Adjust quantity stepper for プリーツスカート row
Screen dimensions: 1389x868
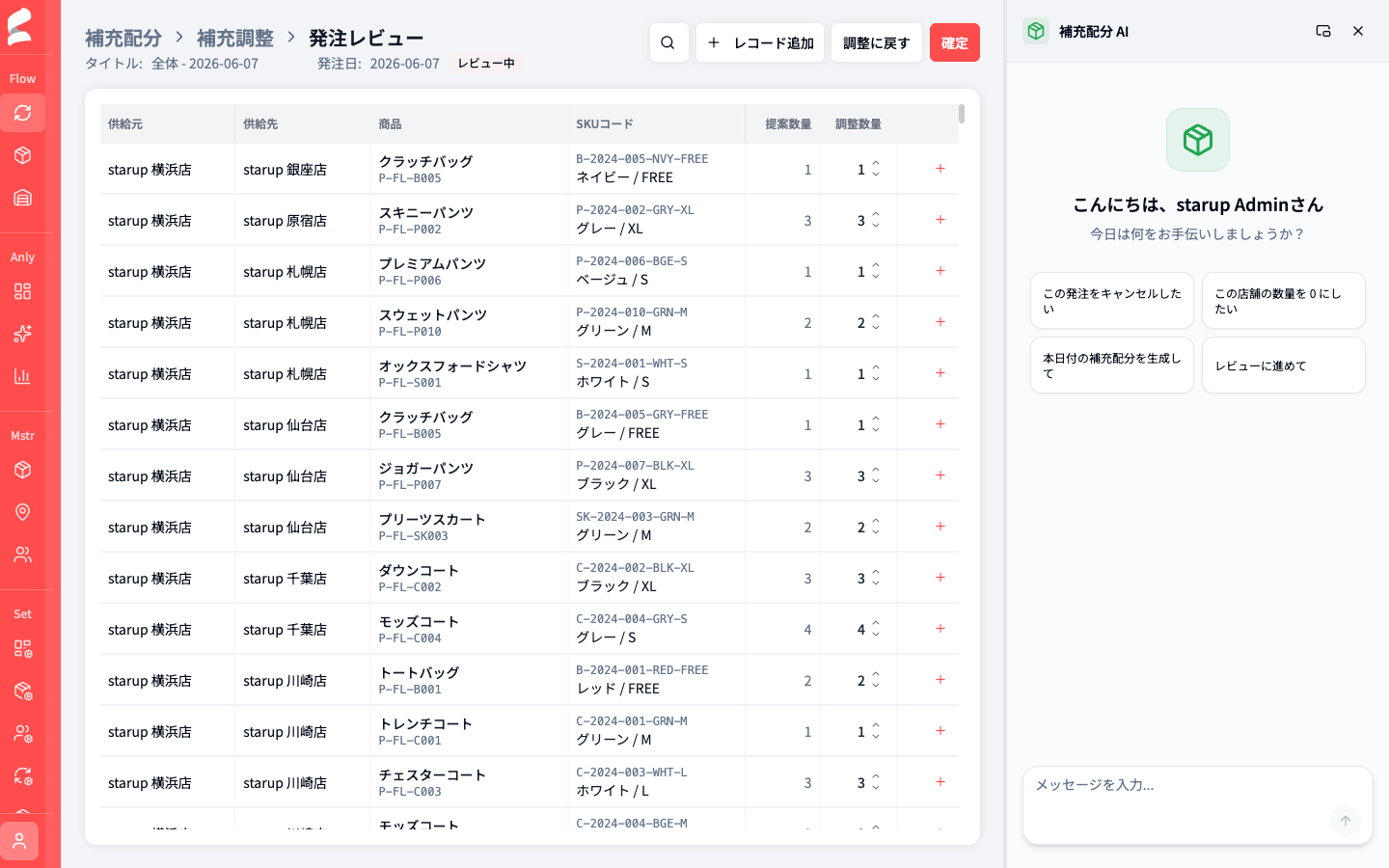pyautogui.click(x=876, y=527)
